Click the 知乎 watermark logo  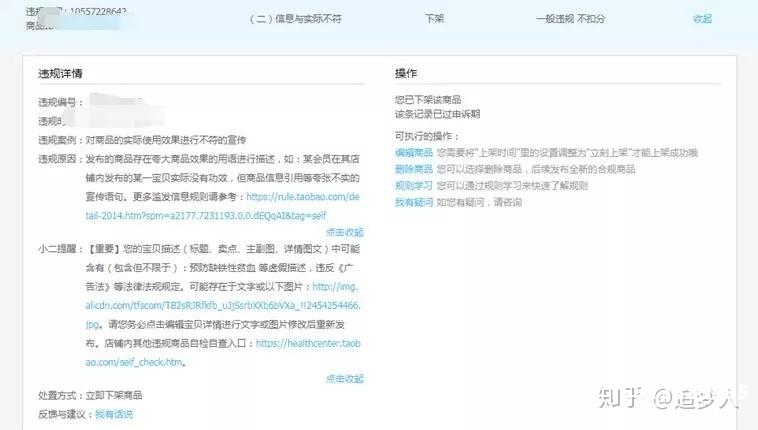620,397
